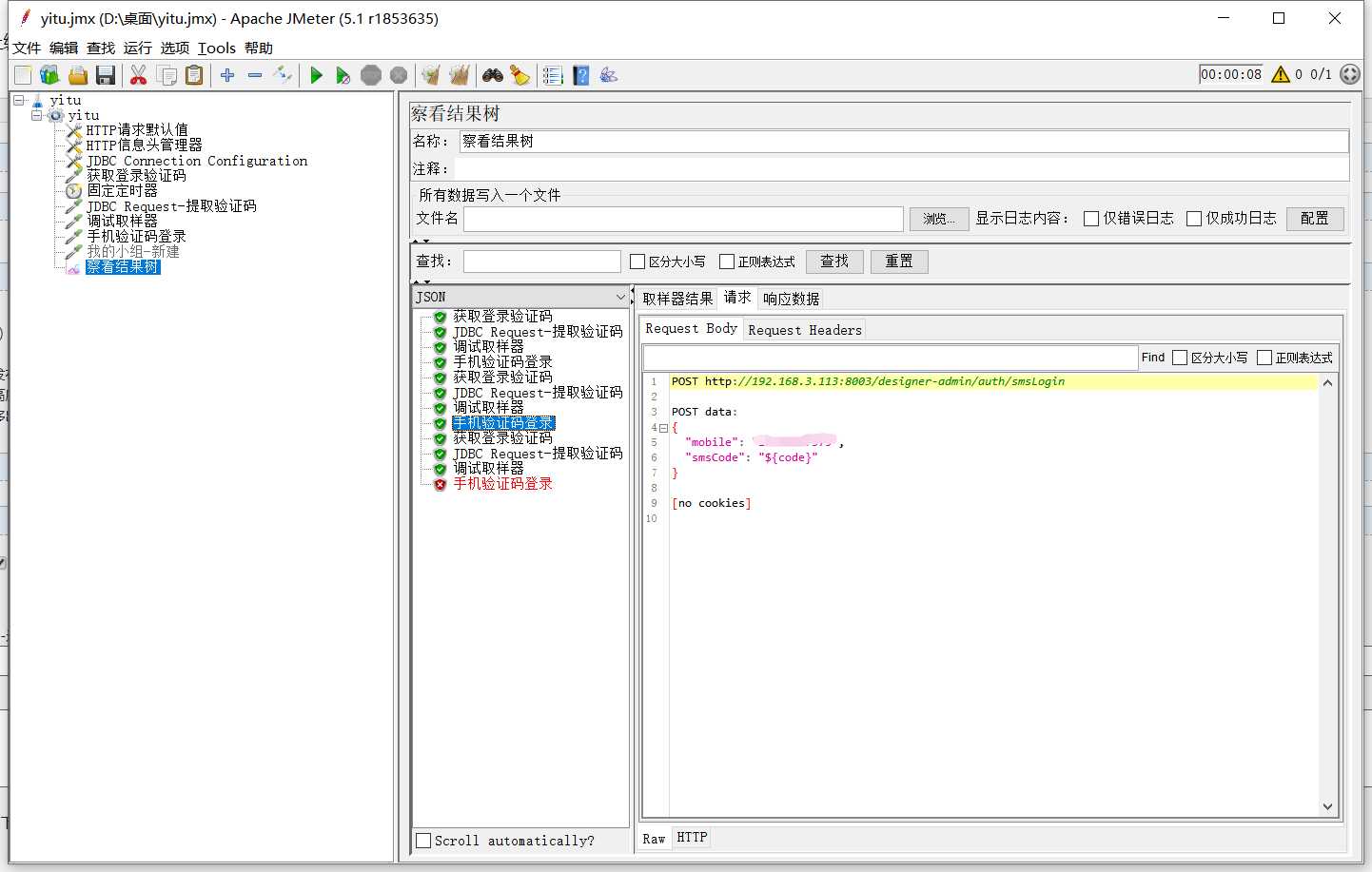The image size is (1372, 872).
Task: Open Search with binoculars icon
Action: [493, 75]
